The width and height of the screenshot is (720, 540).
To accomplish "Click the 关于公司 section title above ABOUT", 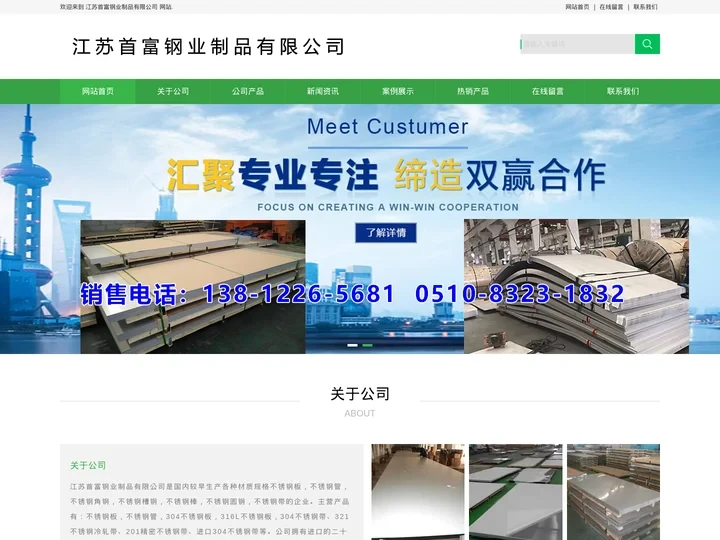I will (x=360, y=394).
